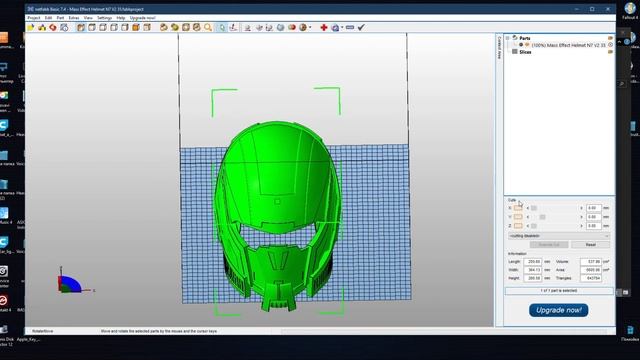Open the dropdown arrow beside globe toolbar icon
The height and width of the screenshot is (360, 640).
tap(342, 27)
